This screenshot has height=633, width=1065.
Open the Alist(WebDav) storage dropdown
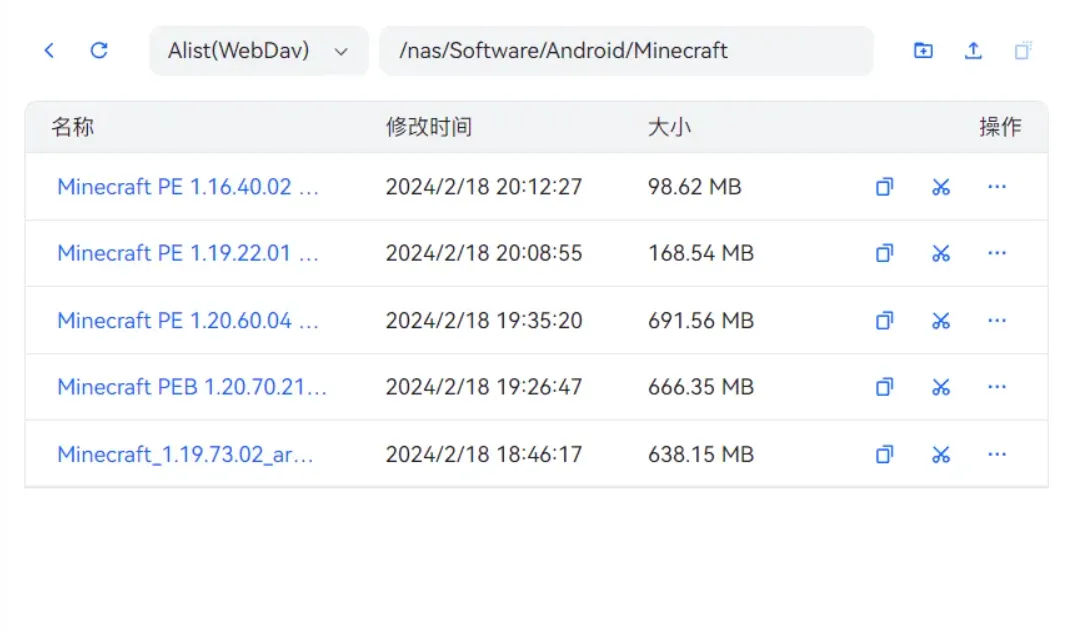point(258,50)
